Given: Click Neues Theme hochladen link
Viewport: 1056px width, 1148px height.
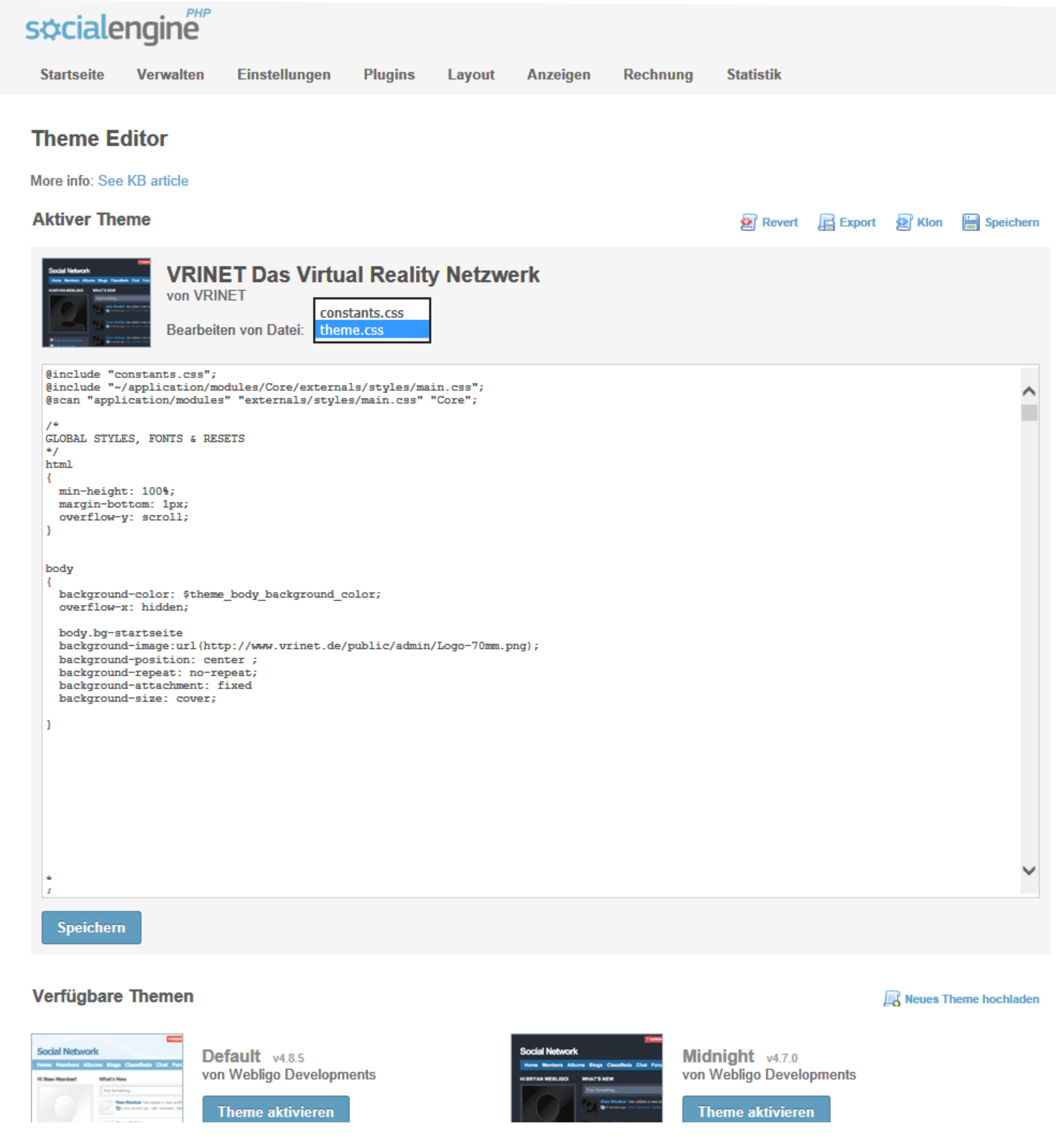Looking at the screenshot, I should (972, 999).
